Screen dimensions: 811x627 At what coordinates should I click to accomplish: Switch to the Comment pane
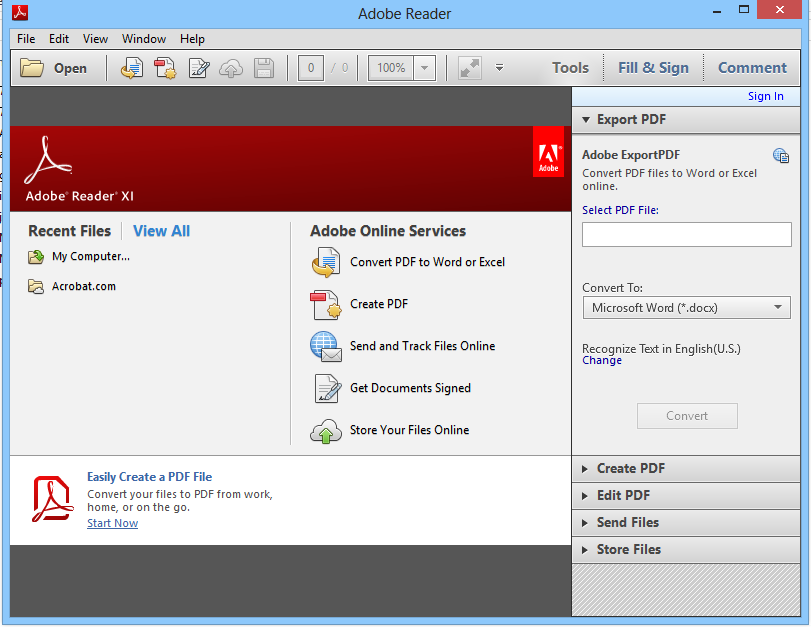[753, 68]
